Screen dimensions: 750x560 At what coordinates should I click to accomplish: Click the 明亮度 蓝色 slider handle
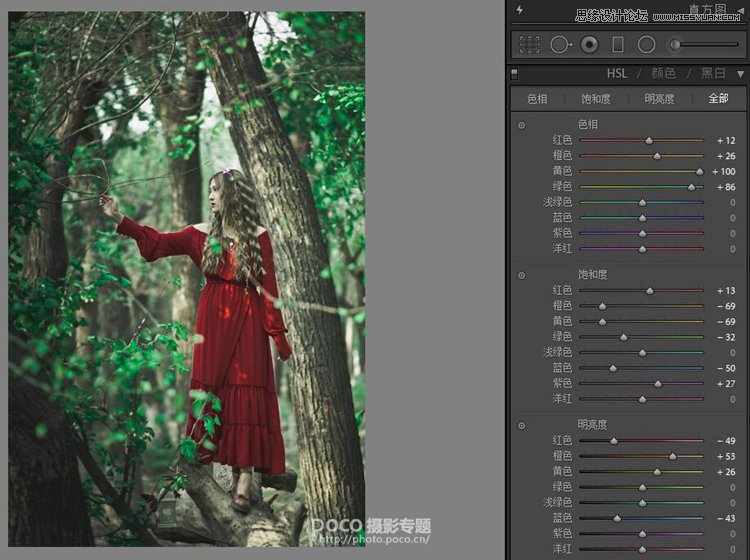[618, 518]
